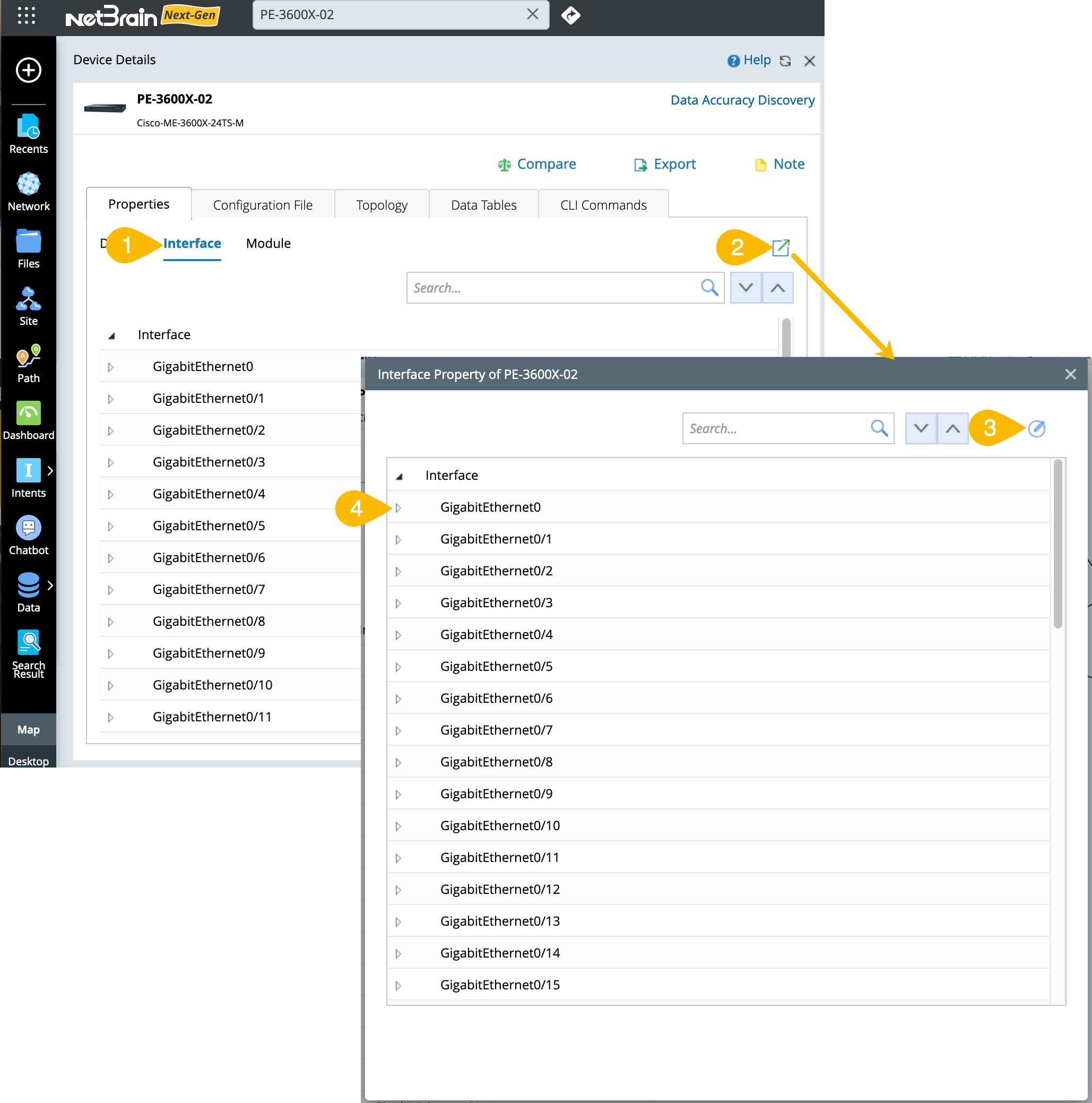
Task: Expand GigabitEthernet0 in Interface Property dialog
Action: (398, 507)
